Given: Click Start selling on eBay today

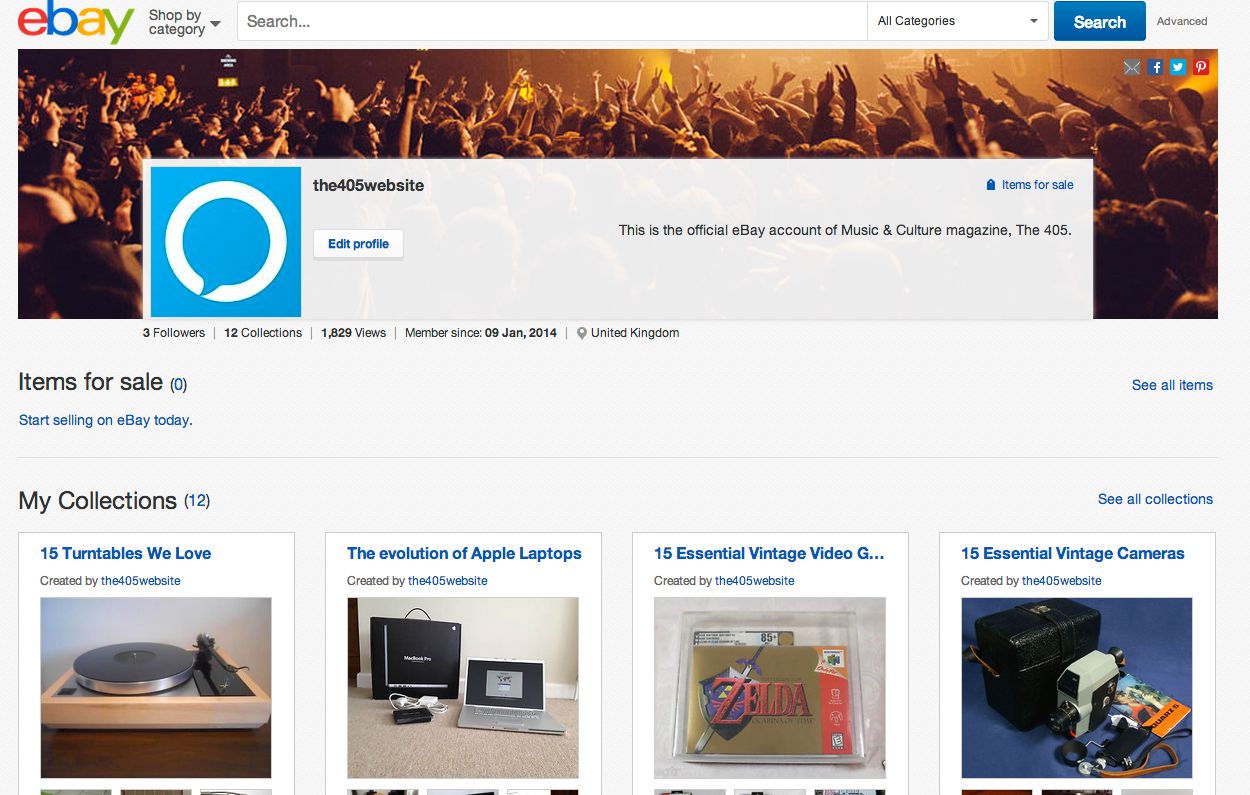Looking at the screenshot, I should coord(106,420).
